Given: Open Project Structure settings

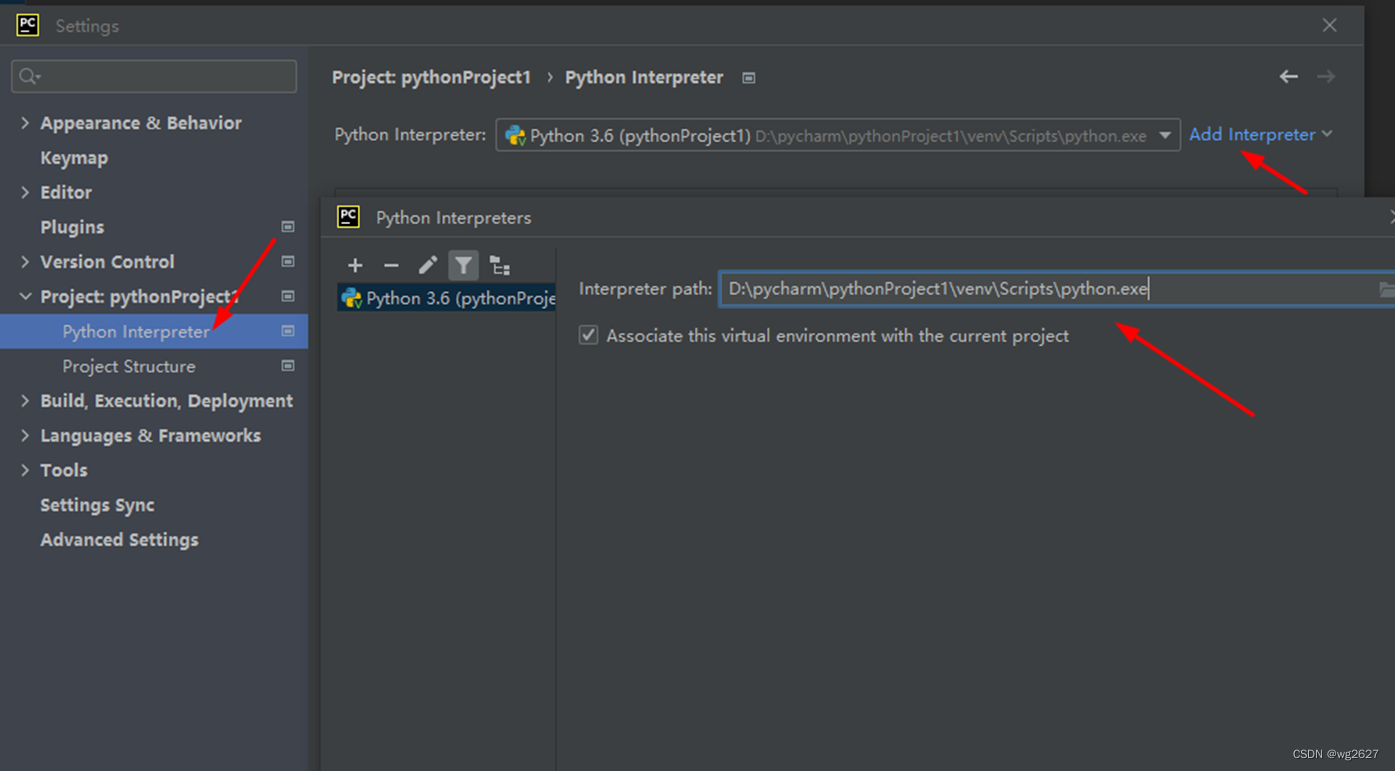Looking at the screenshot, I should tap(129, 366).
